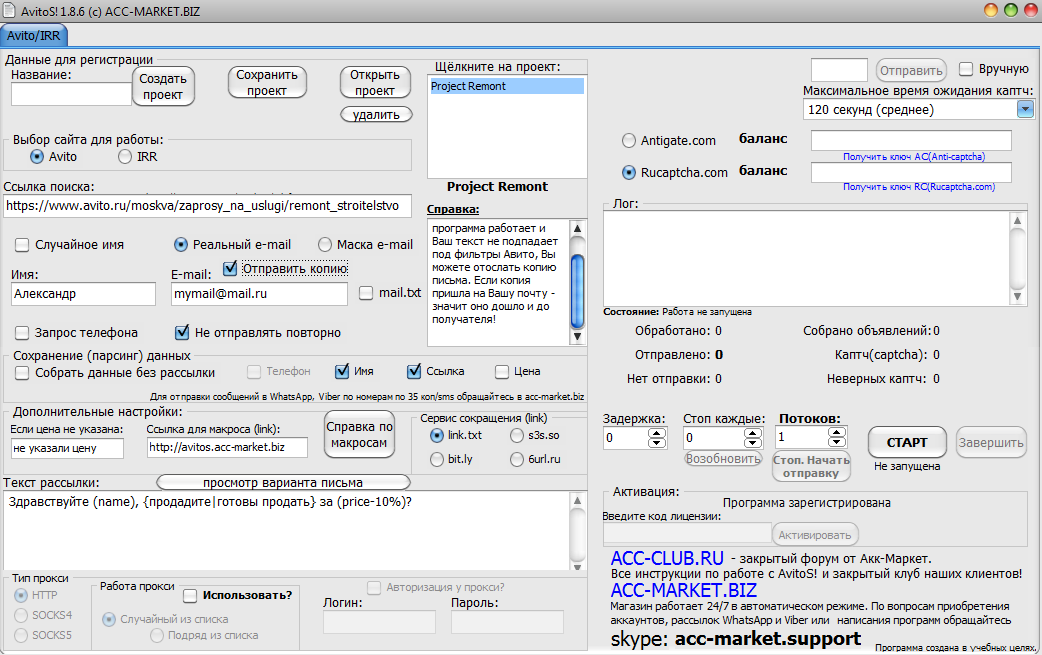Click the Имя field containing Александр
The height and width of the screenshot is (655, 1042).
84,294
